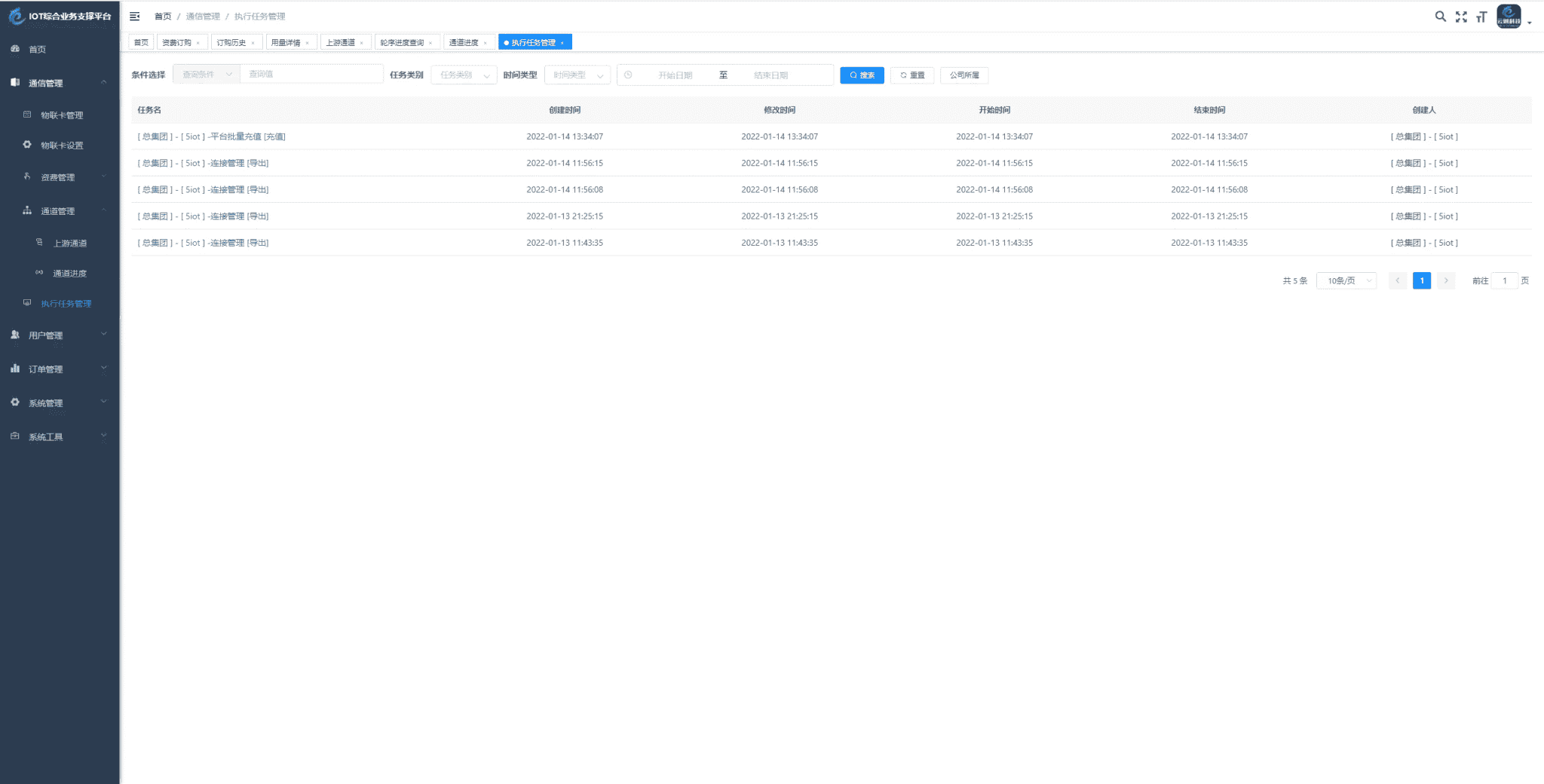Screen dimensions: 1544x784
Task: Go to 首页 in the sidebar
Action: (x=37, y=49)
